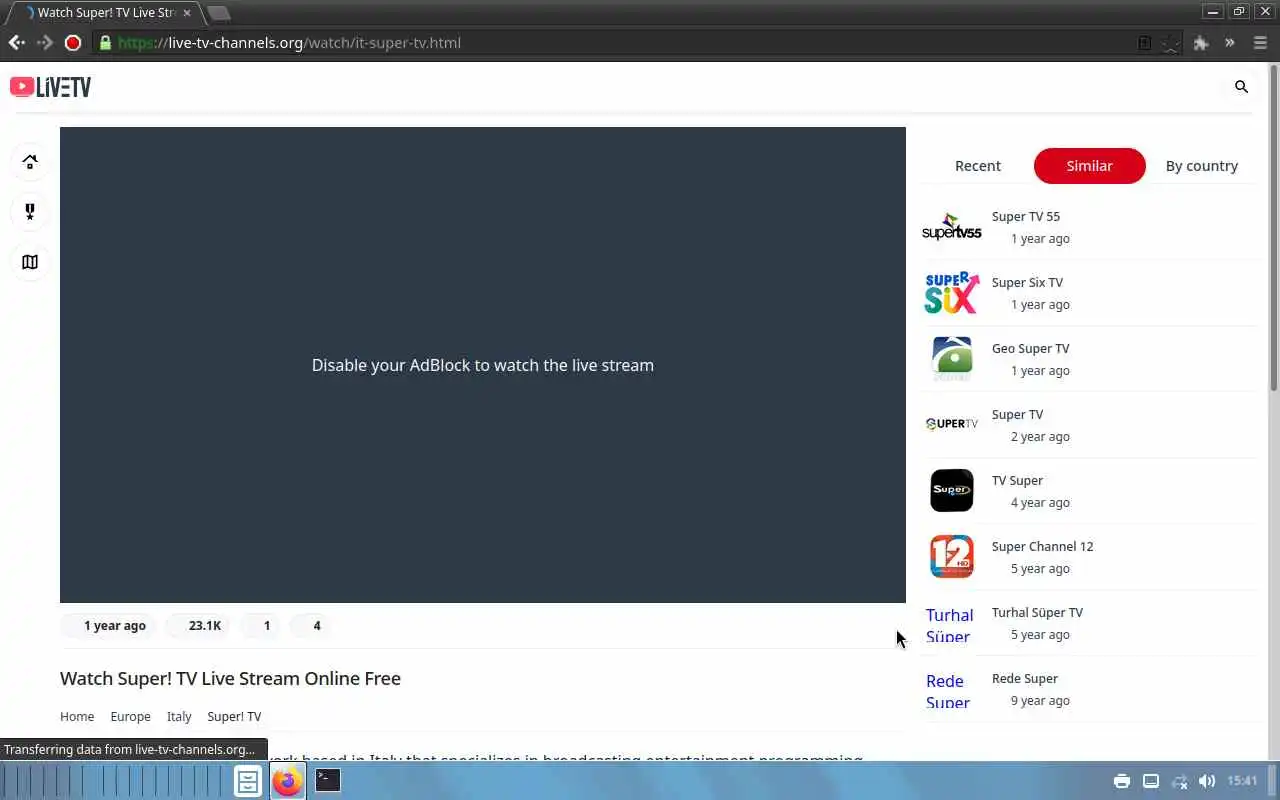1280x800 pixels.
Task: Click the 'Super TV' title dated 2 year ago
Action: [x=1017, y=414]
